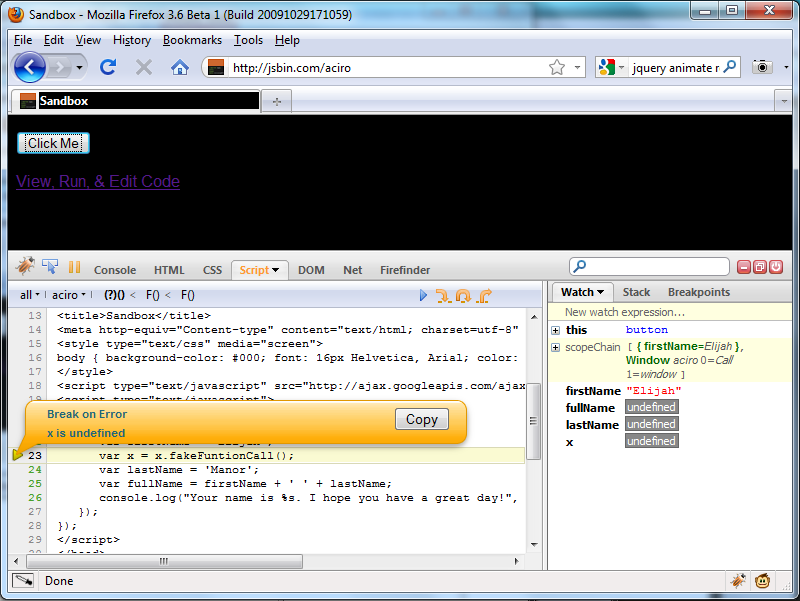The height and width of the screenshot is (601, 800).
Task: Toggle Firebug break on error pause button
Action: coord(74,267)
